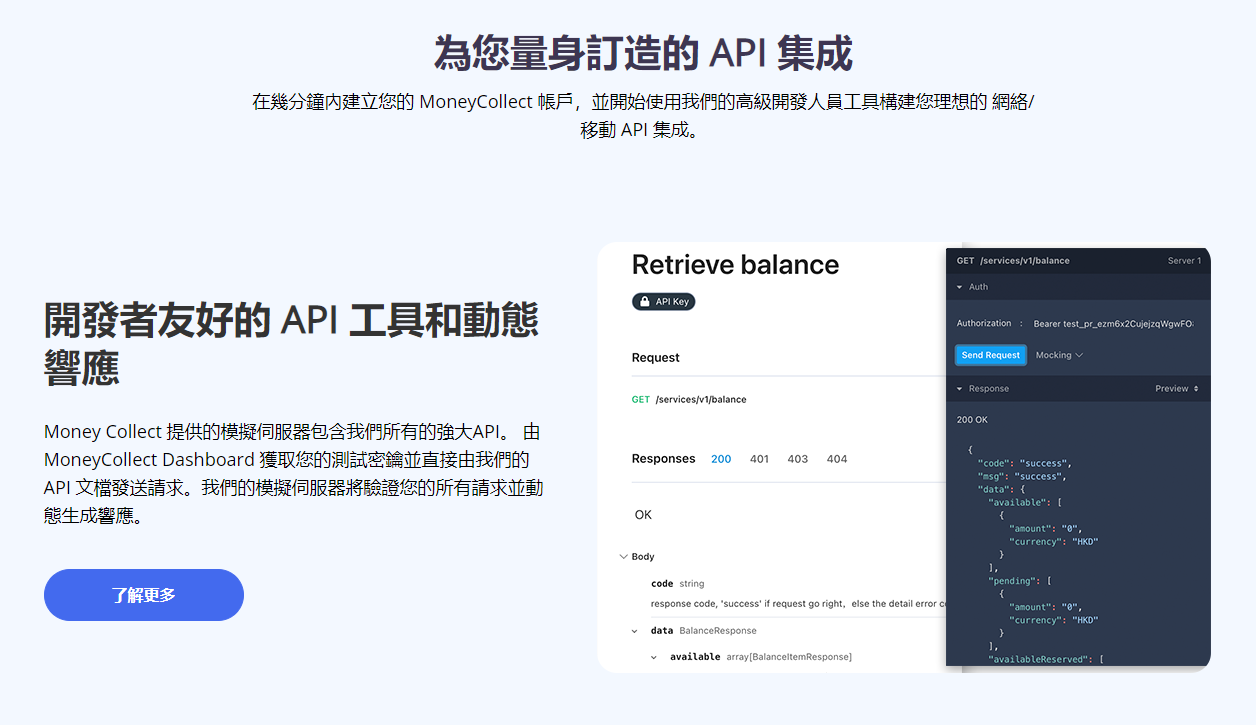The image size is (1256, 725).
Task: Click the Authorization label
Action: (x=984, y=324)
